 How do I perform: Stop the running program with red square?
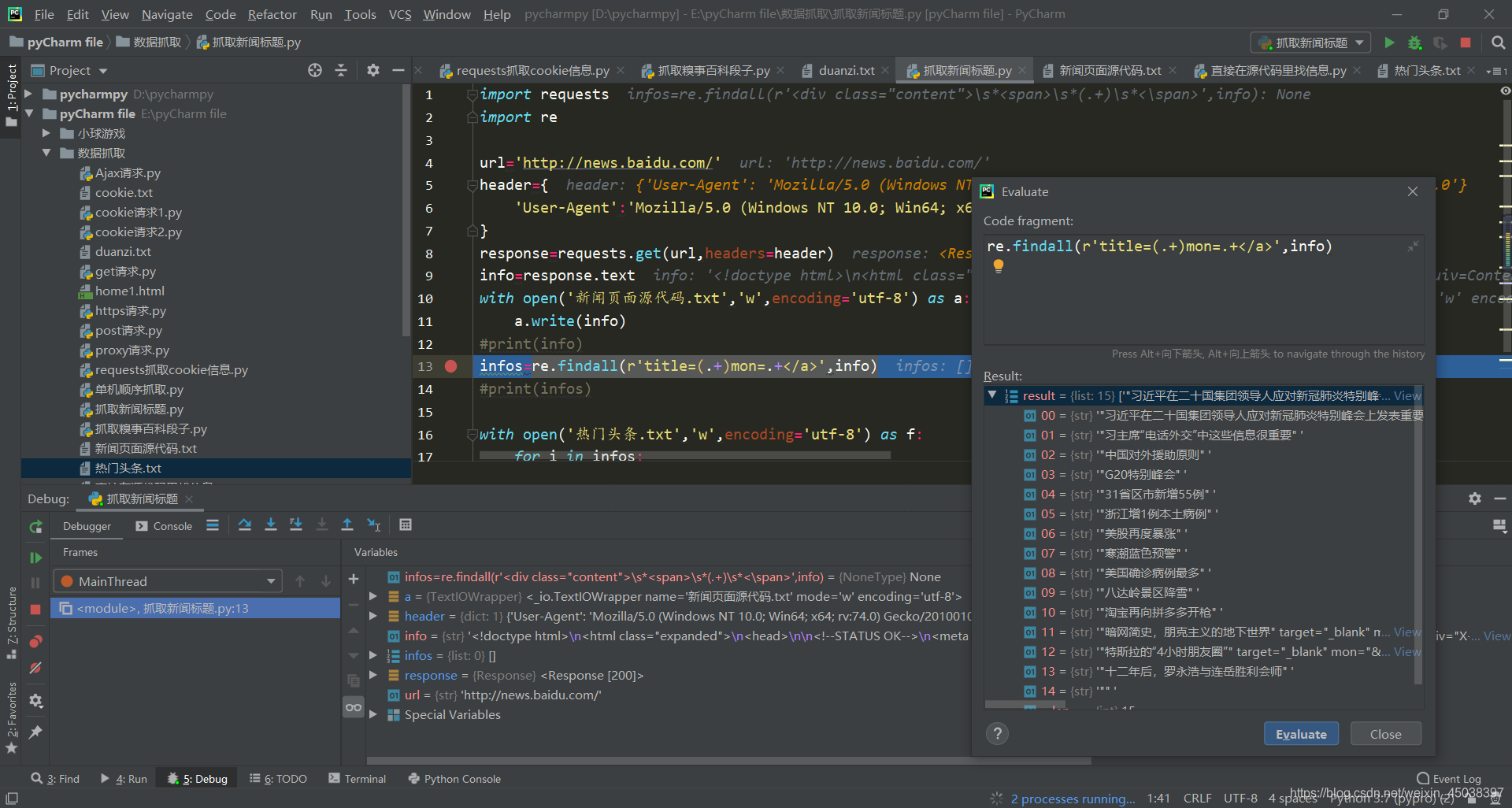(x=1465, y=43)
